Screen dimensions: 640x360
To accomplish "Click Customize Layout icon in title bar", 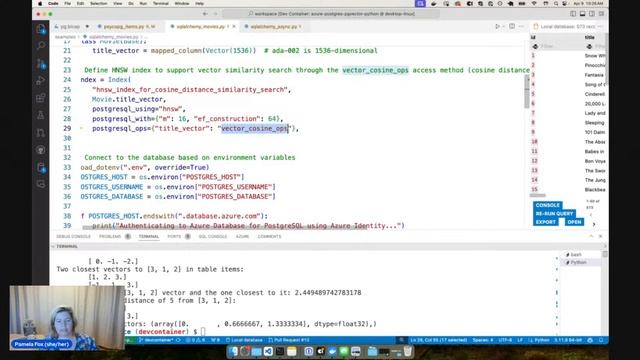I will tap(601, 14).
